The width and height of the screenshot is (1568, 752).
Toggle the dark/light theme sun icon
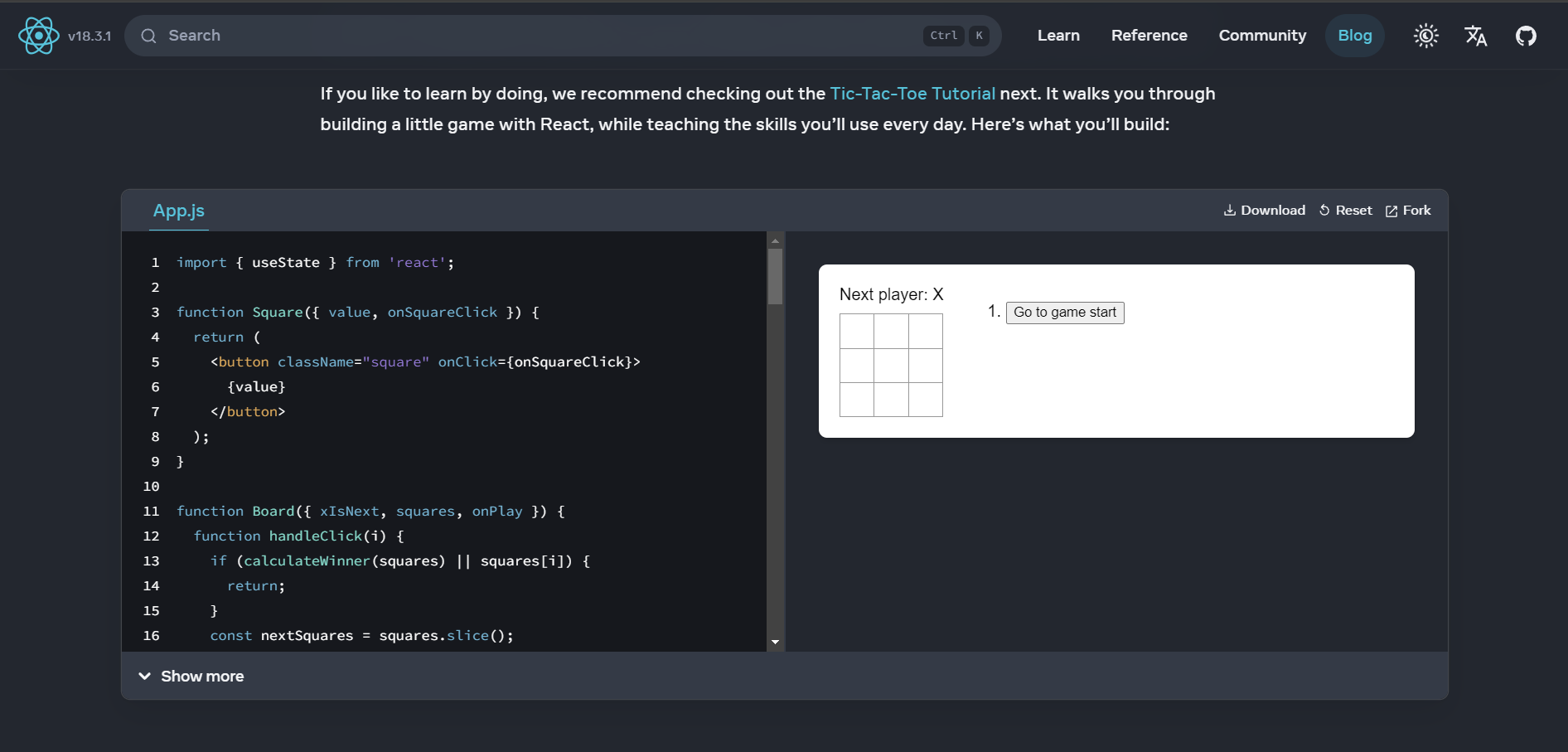(x=1425, y=36)
